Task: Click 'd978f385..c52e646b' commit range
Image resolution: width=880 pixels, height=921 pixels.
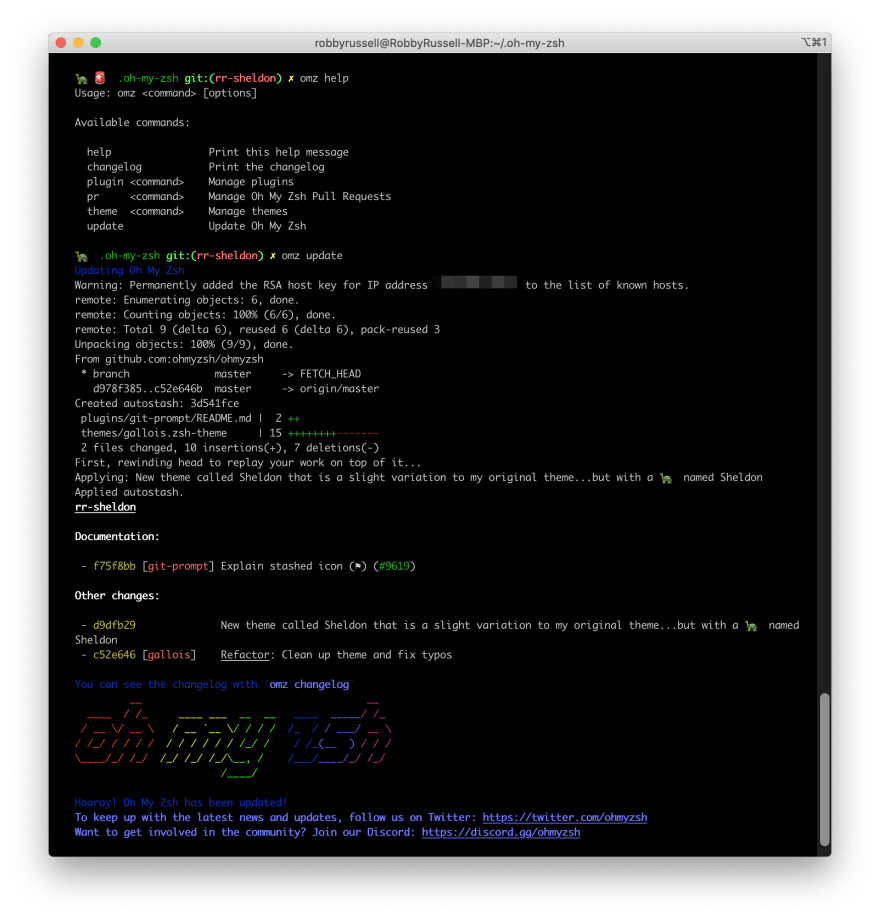Action: tap(147, 388)
